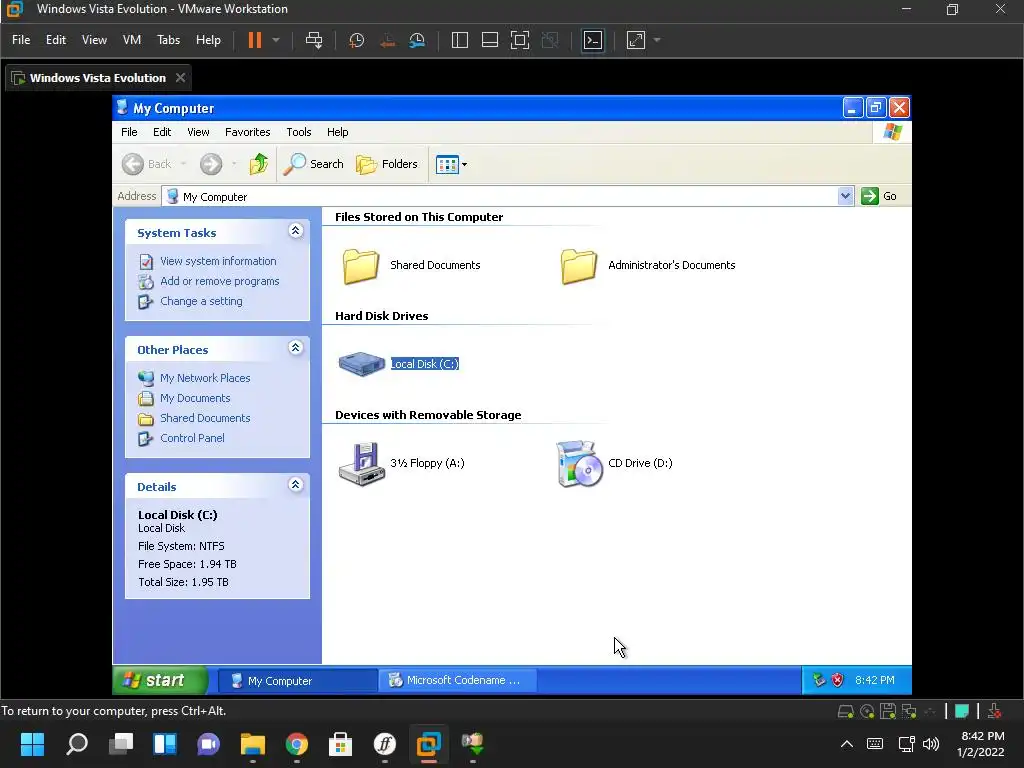Image resolution: width=1024 pixels, height=768 pixels.
Task: Click the Search toolbar button
Action: [313, 164]
